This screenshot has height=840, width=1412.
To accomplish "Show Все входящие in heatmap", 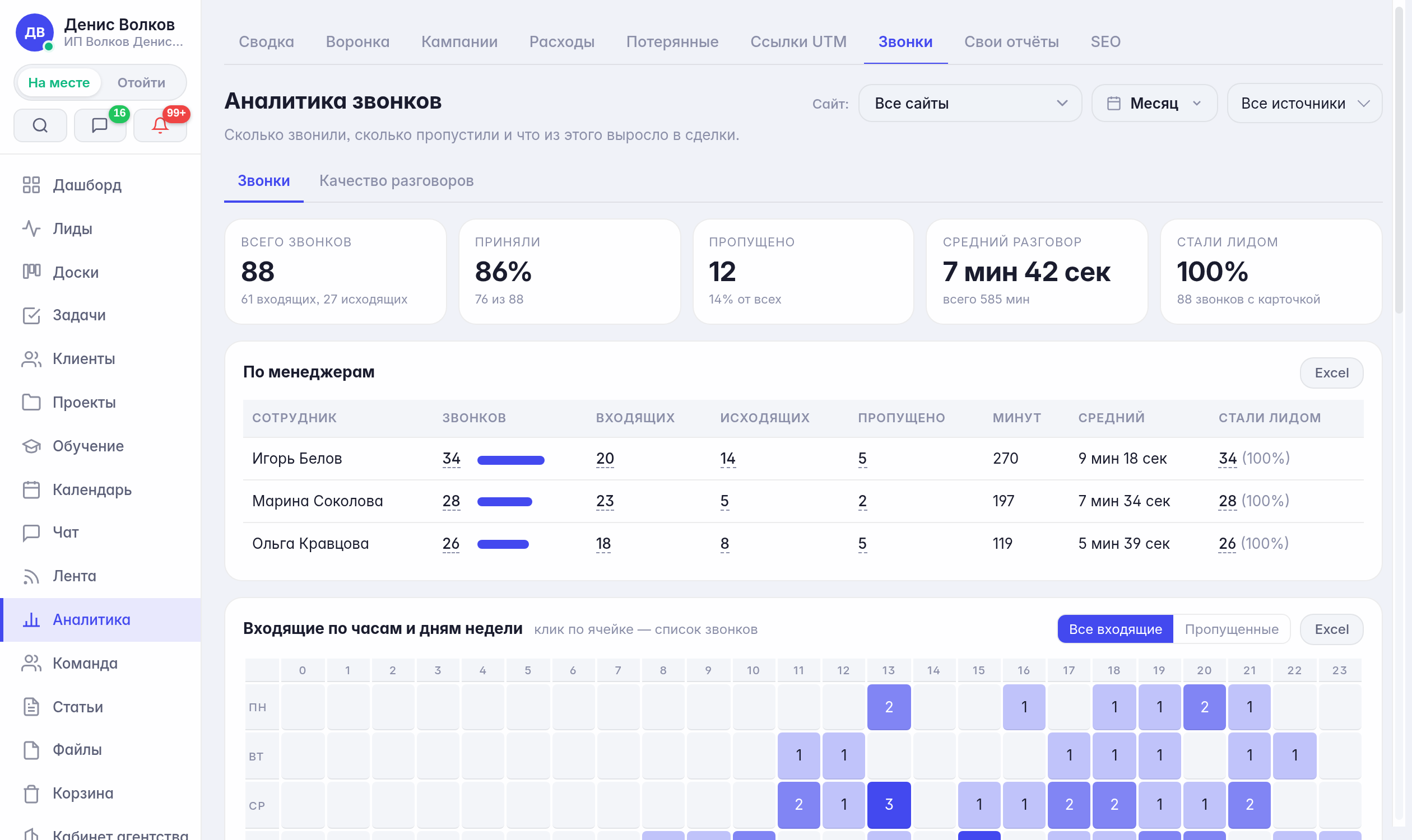I will tap(1115, 629).
